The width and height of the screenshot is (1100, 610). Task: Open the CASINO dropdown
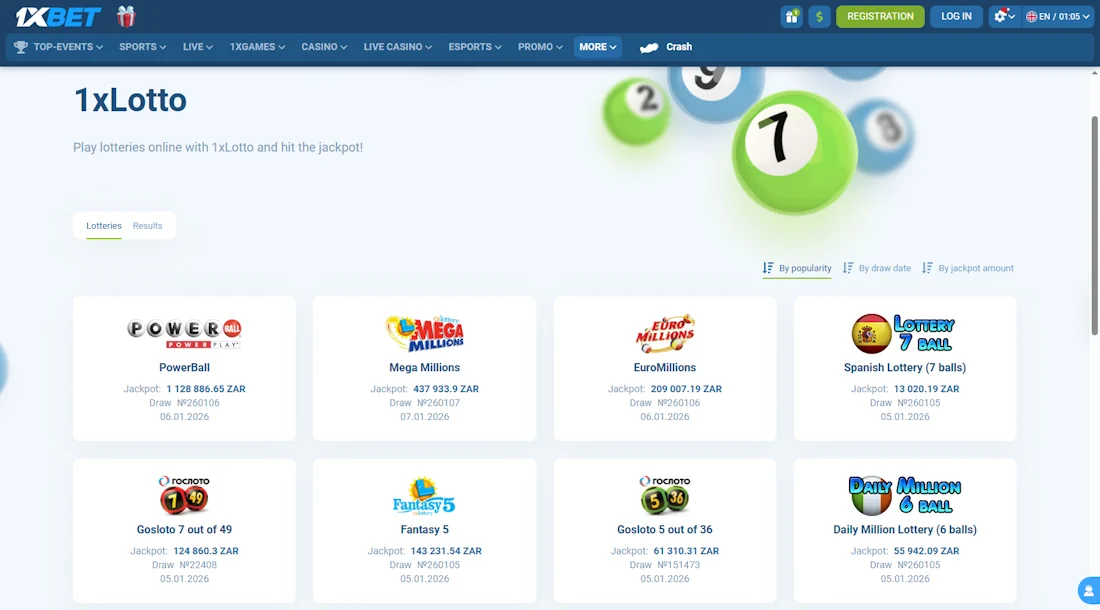323,46
